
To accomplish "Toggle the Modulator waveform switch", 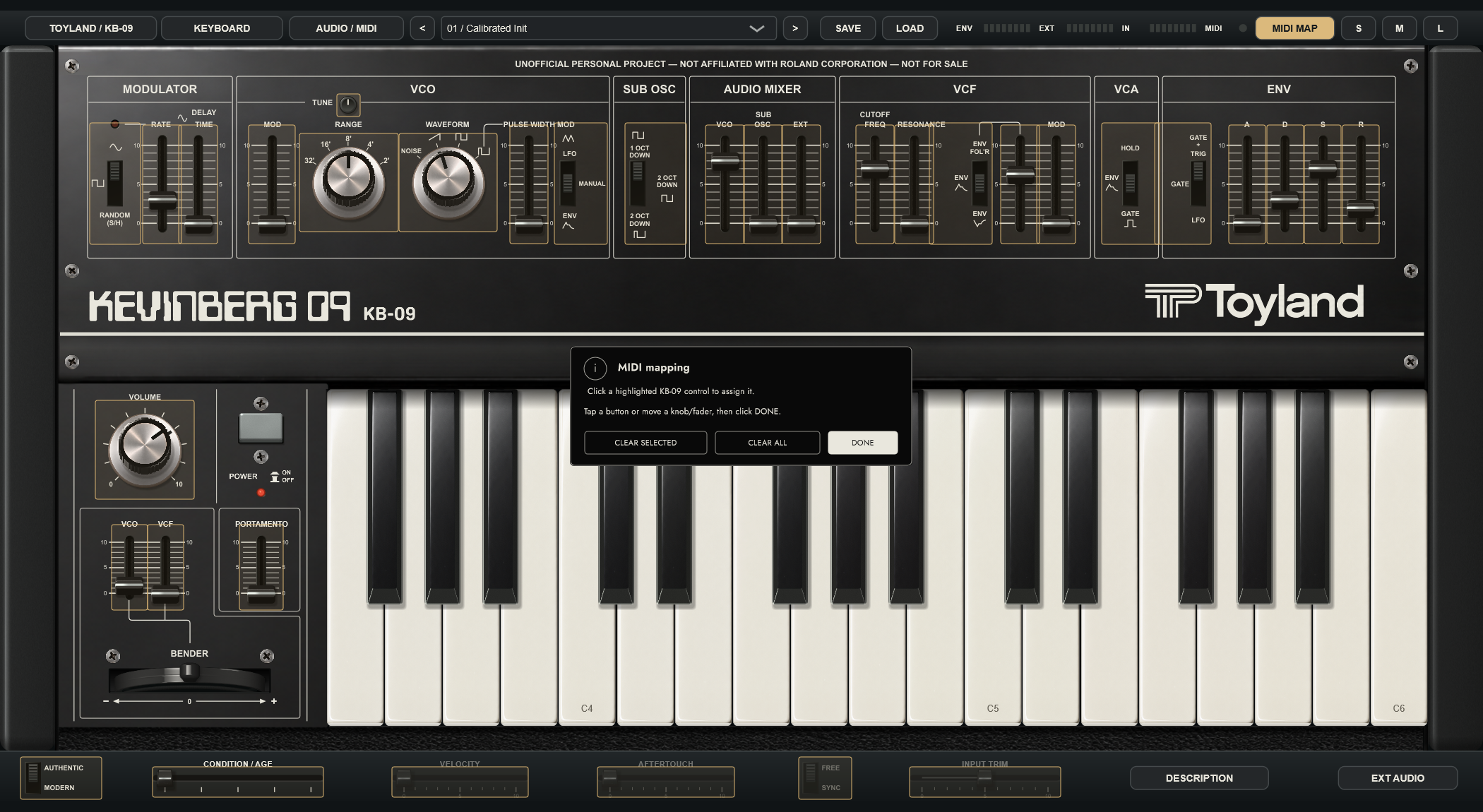I will pyautogui.click(x=114, y=183).
